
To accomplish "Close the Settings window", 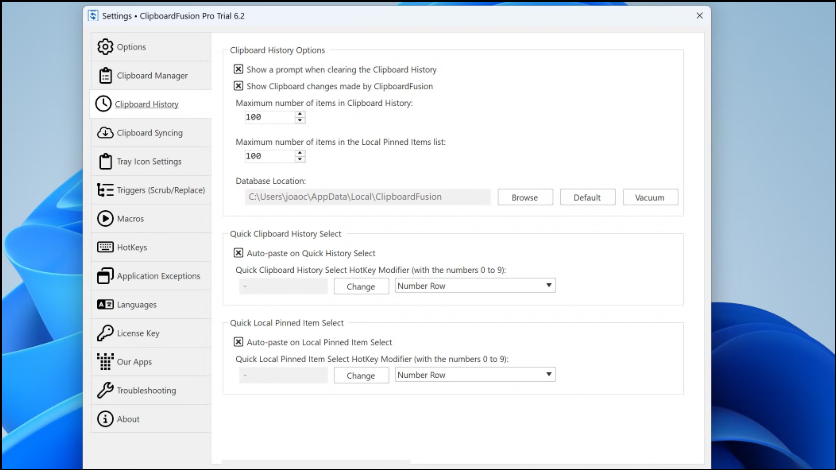I will [699, 15].
